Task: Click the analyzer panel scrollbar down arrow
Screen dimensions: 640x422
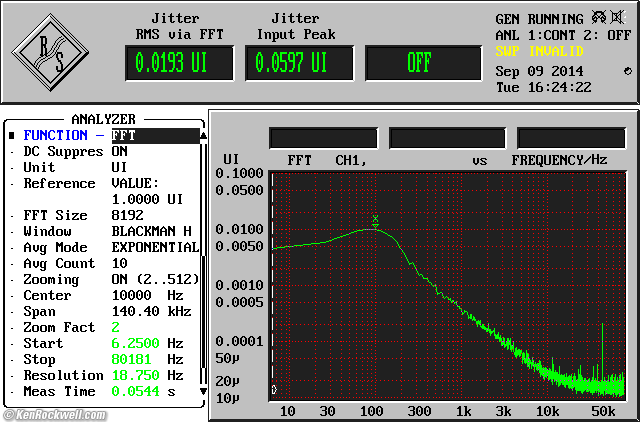Action: coord(204,390)
